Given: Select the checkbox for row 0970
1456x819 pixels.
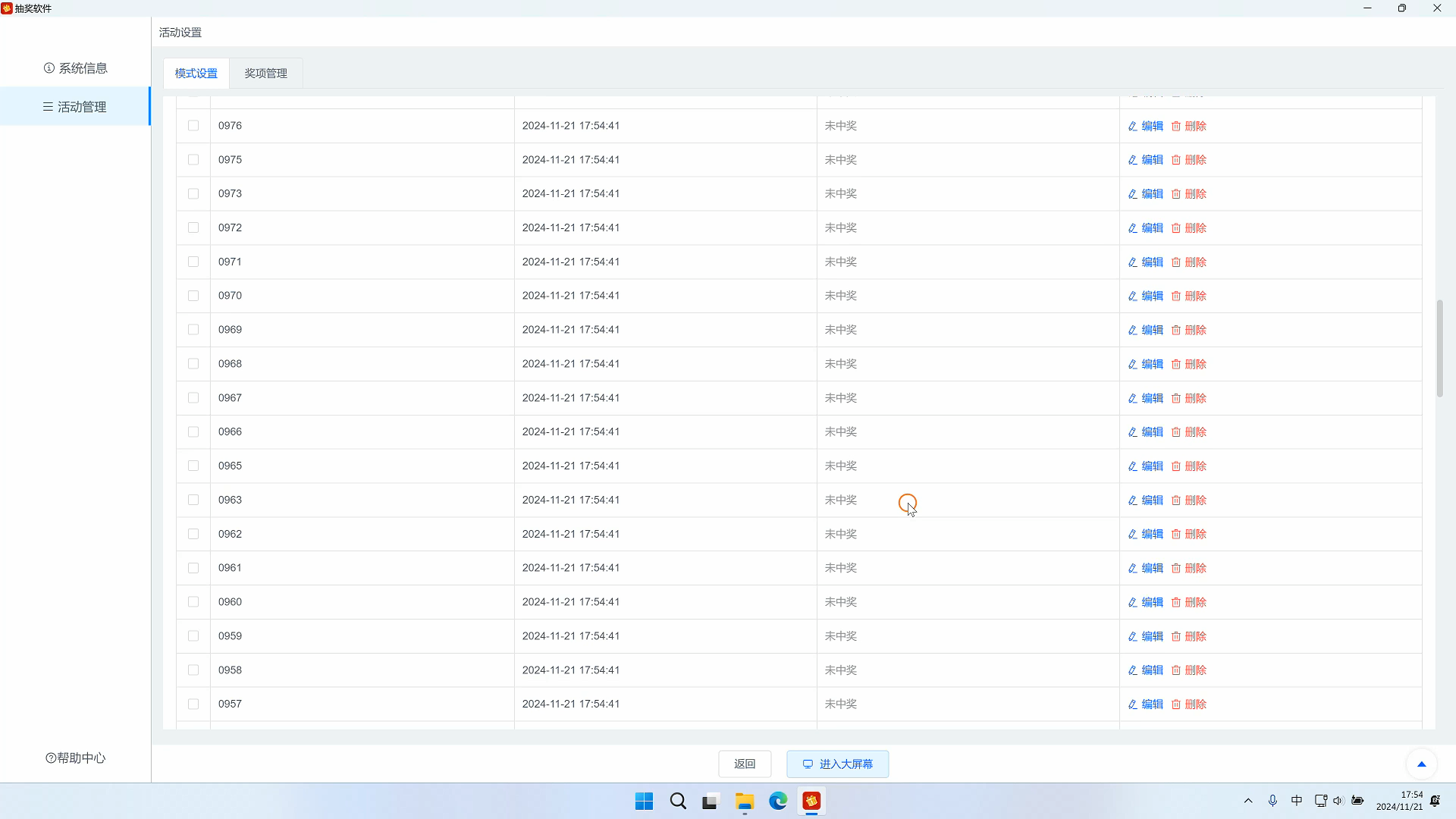Looking at the screenshot, I should (193, 296).
